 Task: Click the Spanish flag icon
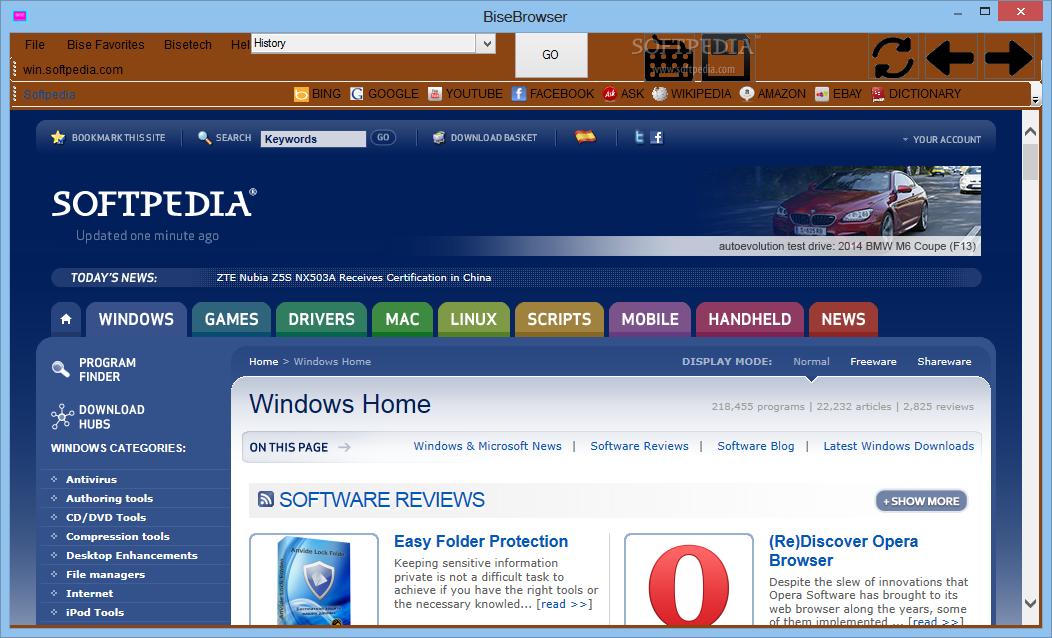pyautogui.click(x=585, y=137)
